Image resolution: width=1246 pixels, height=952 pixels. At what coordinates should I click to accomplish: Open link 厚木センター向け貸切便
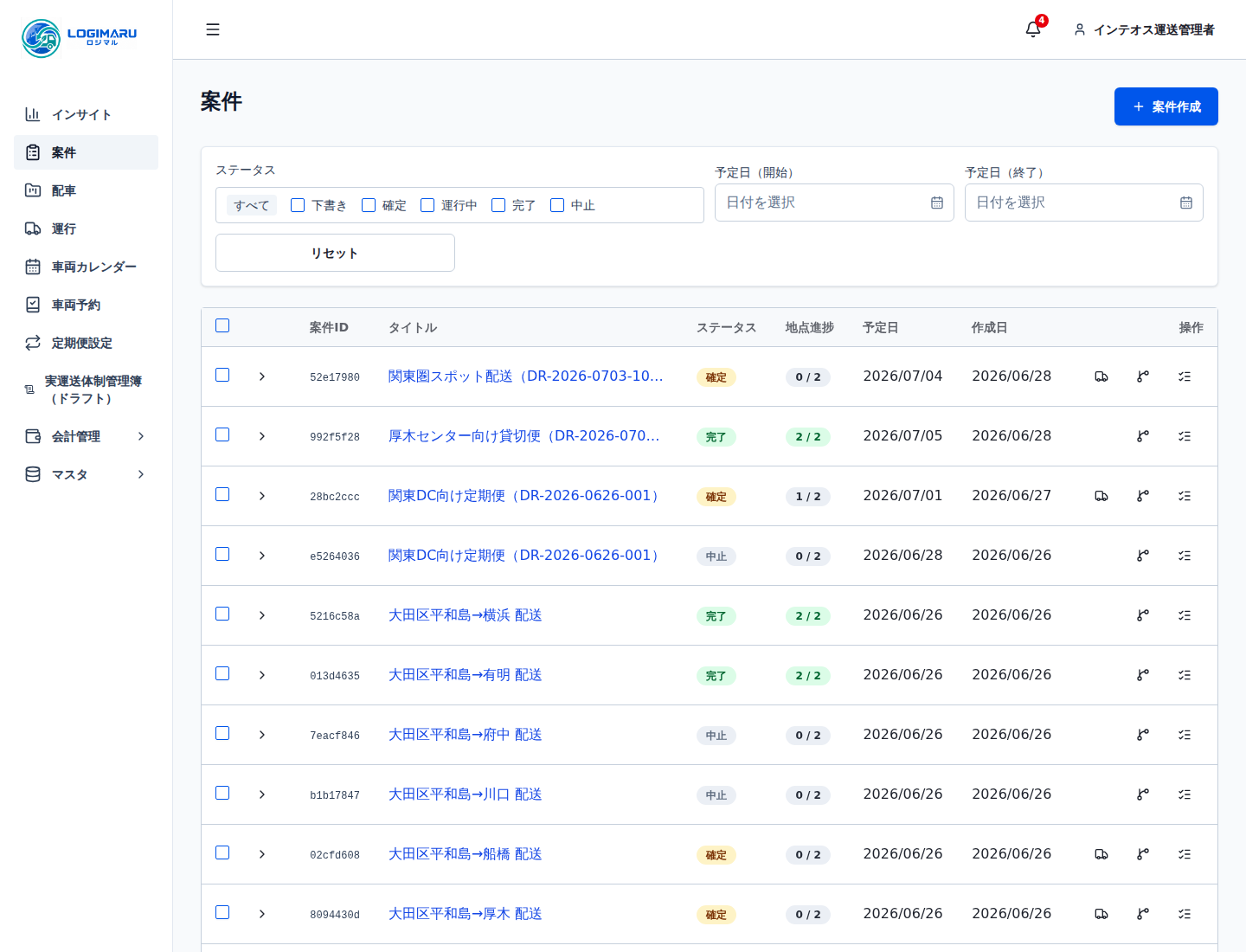(x=523, y=436)
